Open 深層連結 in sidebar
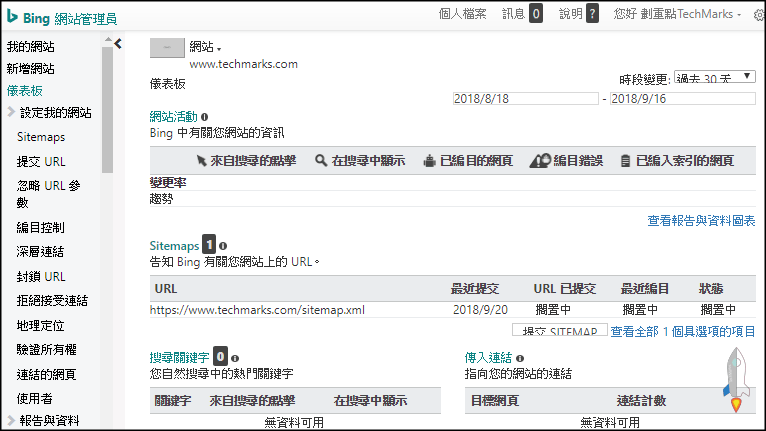 (x=40, y=252)
